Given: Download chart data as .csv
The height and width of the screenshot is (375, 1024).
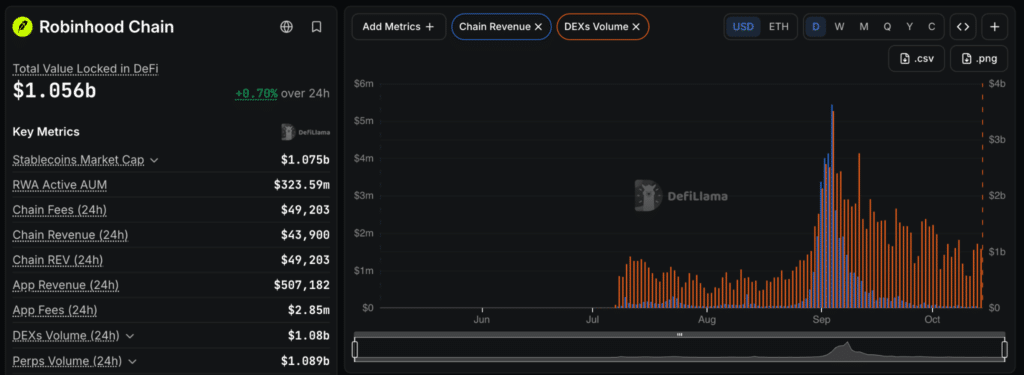Looking at the screenshot, I should (x=916, y=59).
